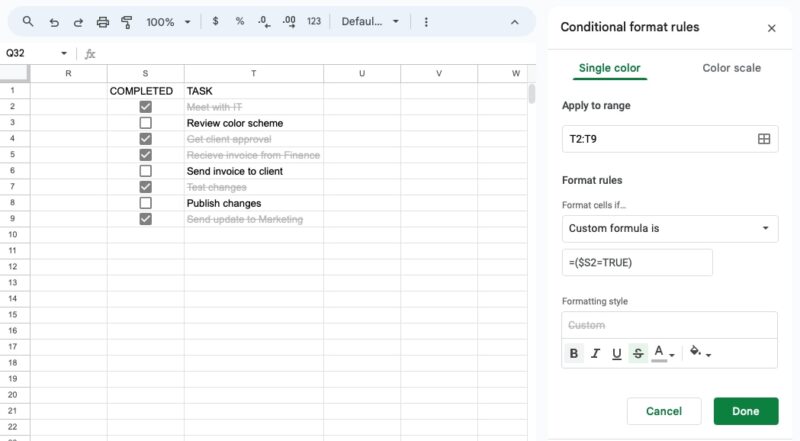This screenshot has width=800, height=441.
Task: Click the vertical scrollbar thumb of the sheet
Action: [x=532, y=94]
